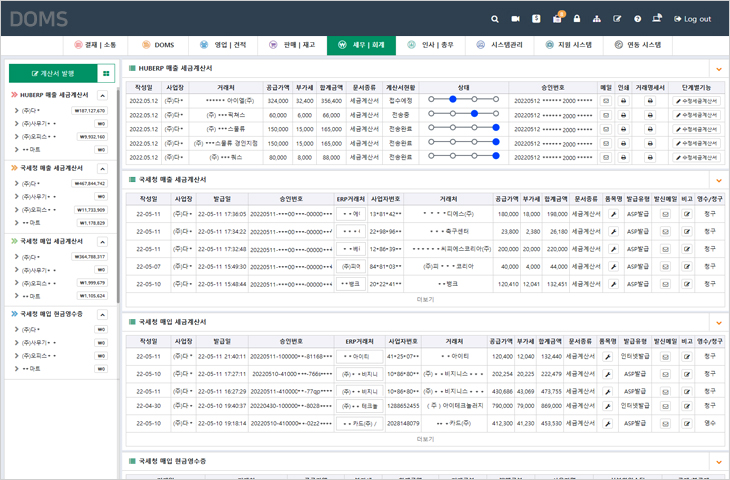
Task: Open the 지원 시스템 menu
Action: click(x=568, y=45)
